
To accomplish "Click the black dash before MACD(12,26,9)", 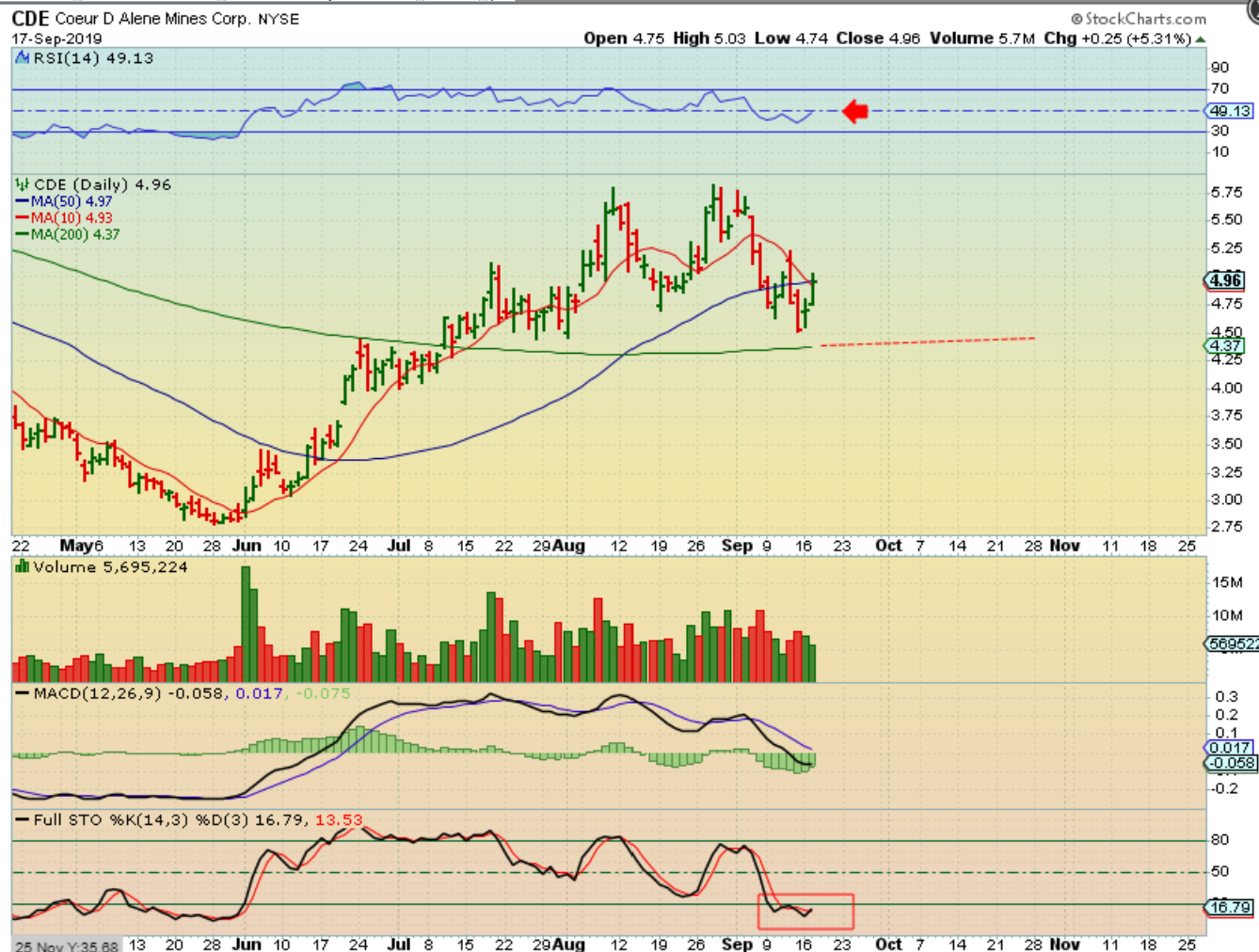I will pyautogui.click(x=22, y=693).
